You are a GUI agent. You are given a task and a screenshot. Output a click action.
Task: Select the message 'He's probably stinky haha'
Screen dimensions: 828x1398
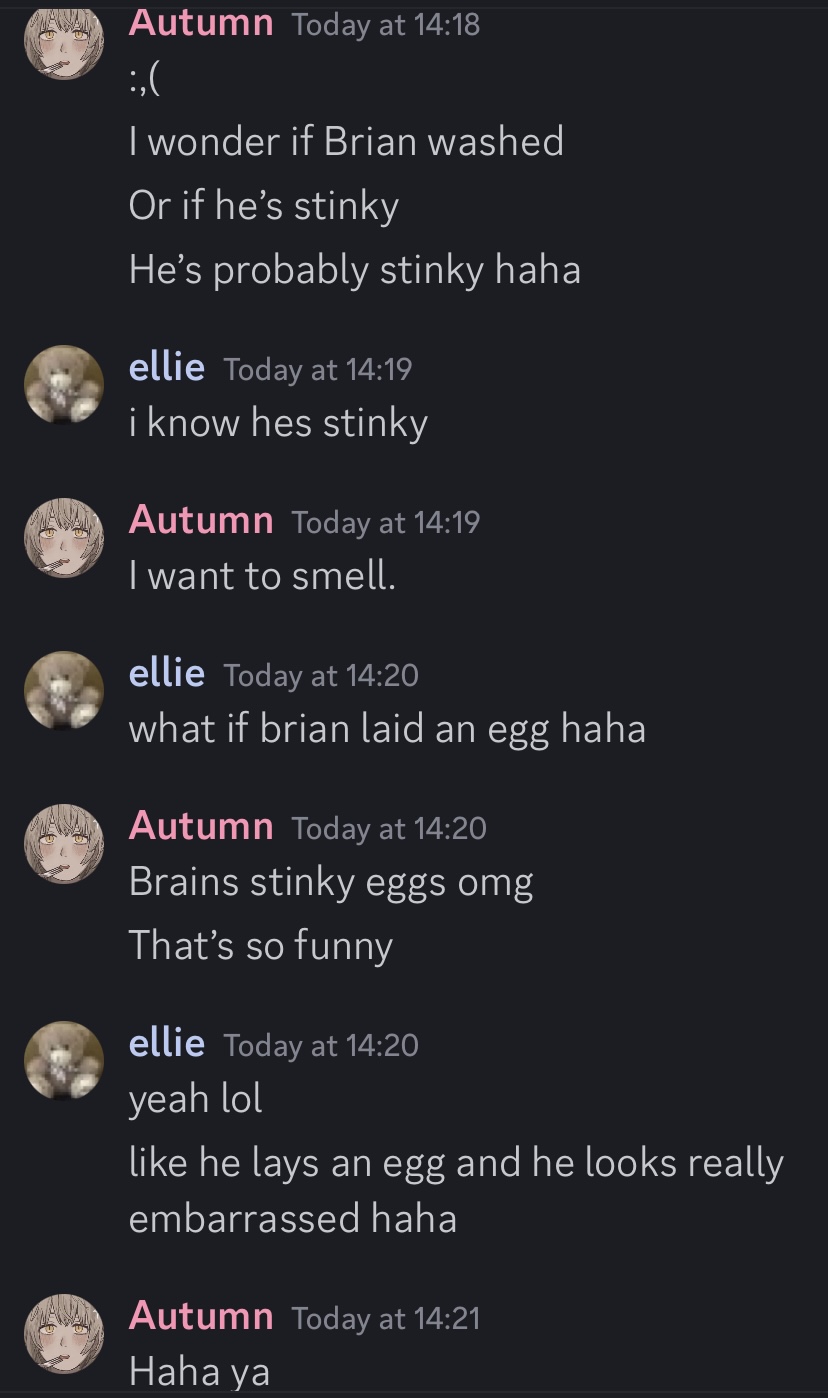355,270
